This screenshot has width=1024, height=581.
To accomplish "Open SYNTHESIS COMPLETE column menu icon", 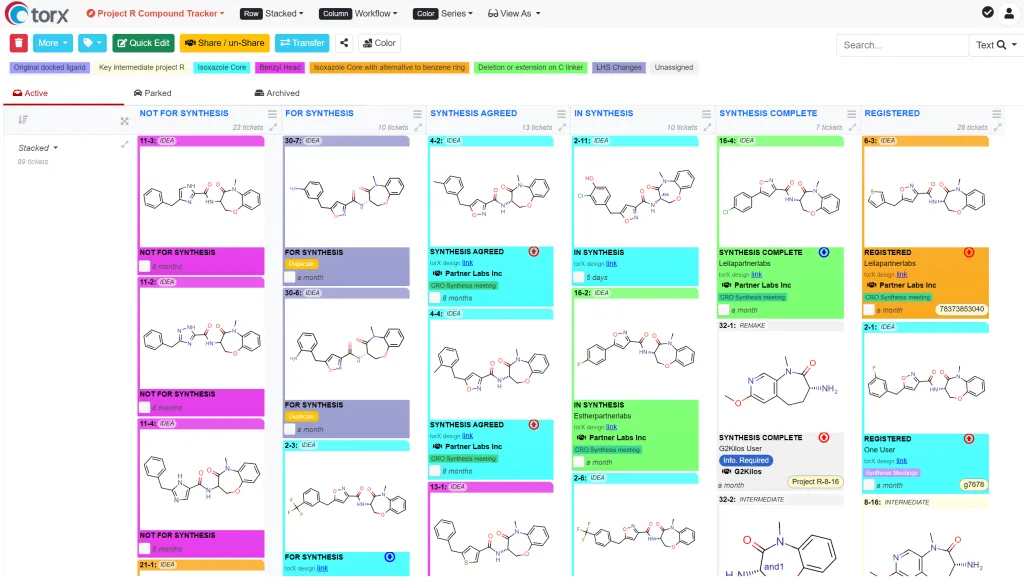I will point(852,114).
